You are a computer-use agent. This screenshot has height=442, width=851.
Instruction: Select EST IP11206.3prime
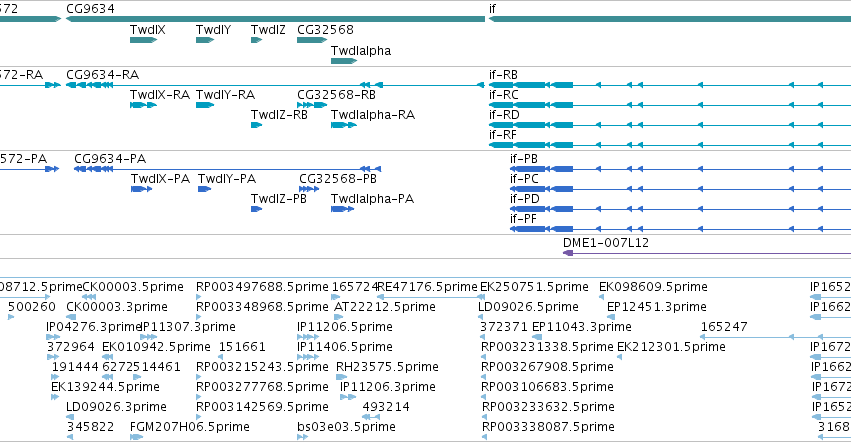point(388,388)
